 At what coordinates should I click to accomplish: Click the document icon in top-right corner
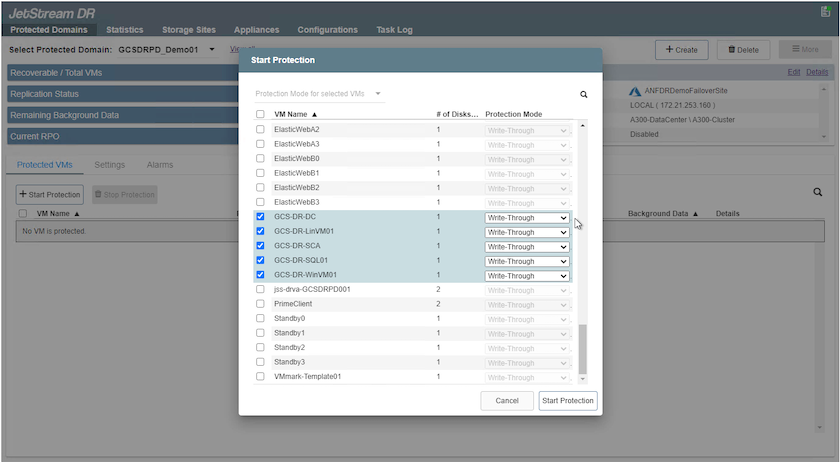click(x=825, y=11)
